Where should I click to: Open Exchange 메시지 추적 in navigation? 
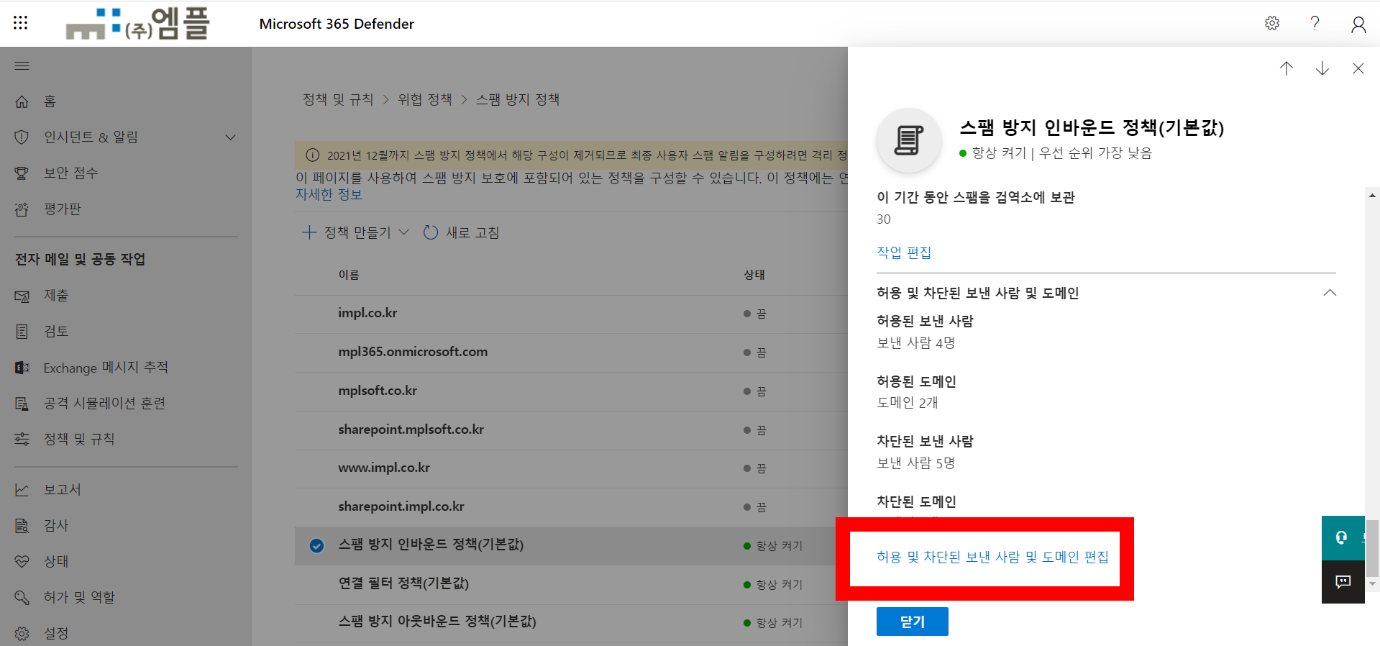(x=106, y=367)
